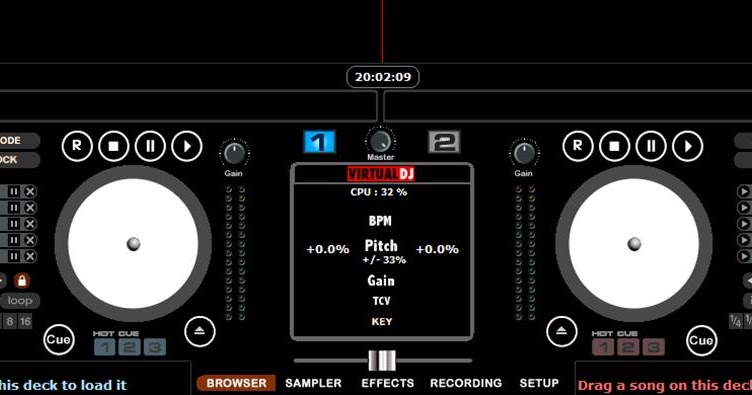This screenshot has width=752, height=395.
Task: Set hot cue 1 on the left deck
Action: pos(105,347)
